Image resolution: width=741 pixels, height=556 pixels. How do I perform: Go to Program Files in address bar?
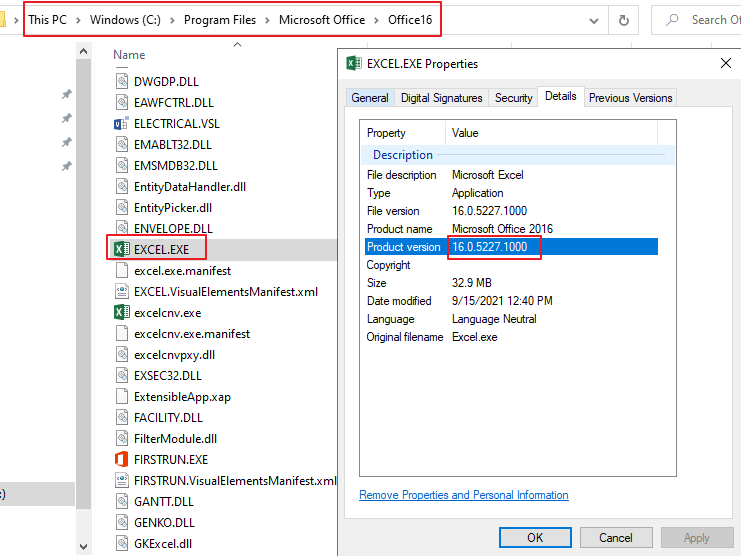tap(220, 20)
